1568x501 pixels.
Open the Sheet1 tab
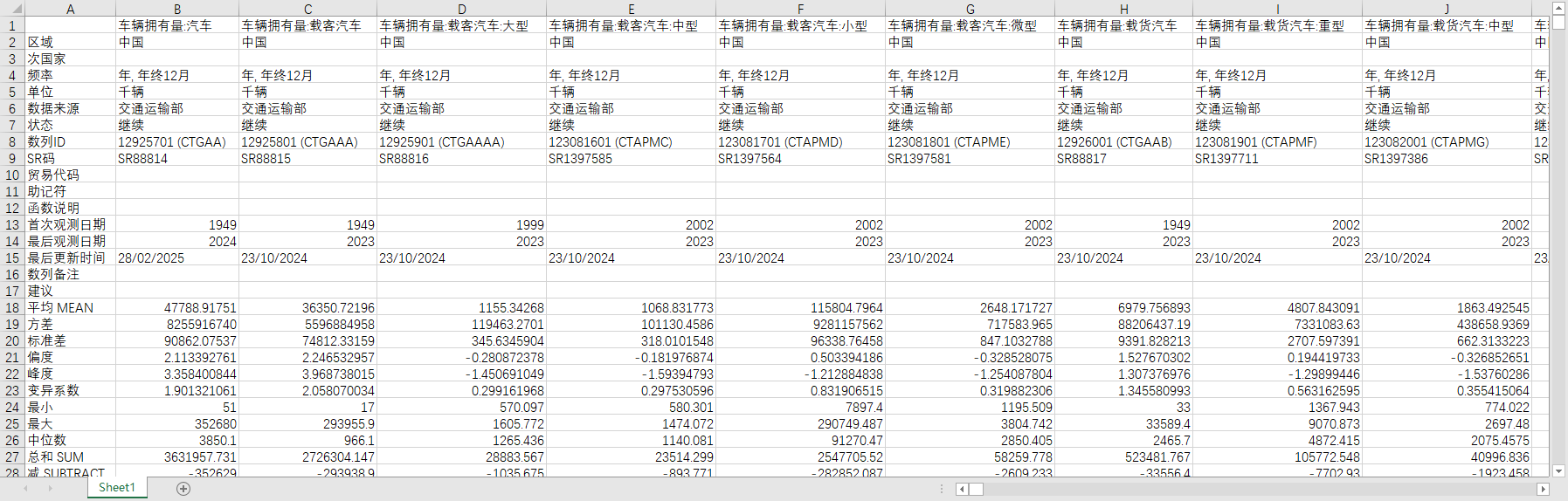(117, 488)
